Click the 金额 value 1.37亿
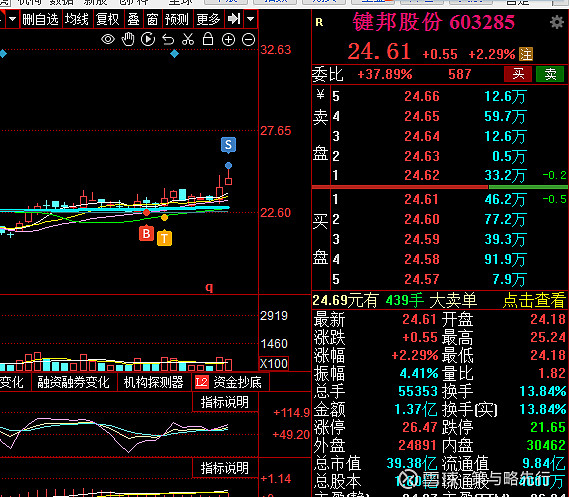 [x=416, y=409]
